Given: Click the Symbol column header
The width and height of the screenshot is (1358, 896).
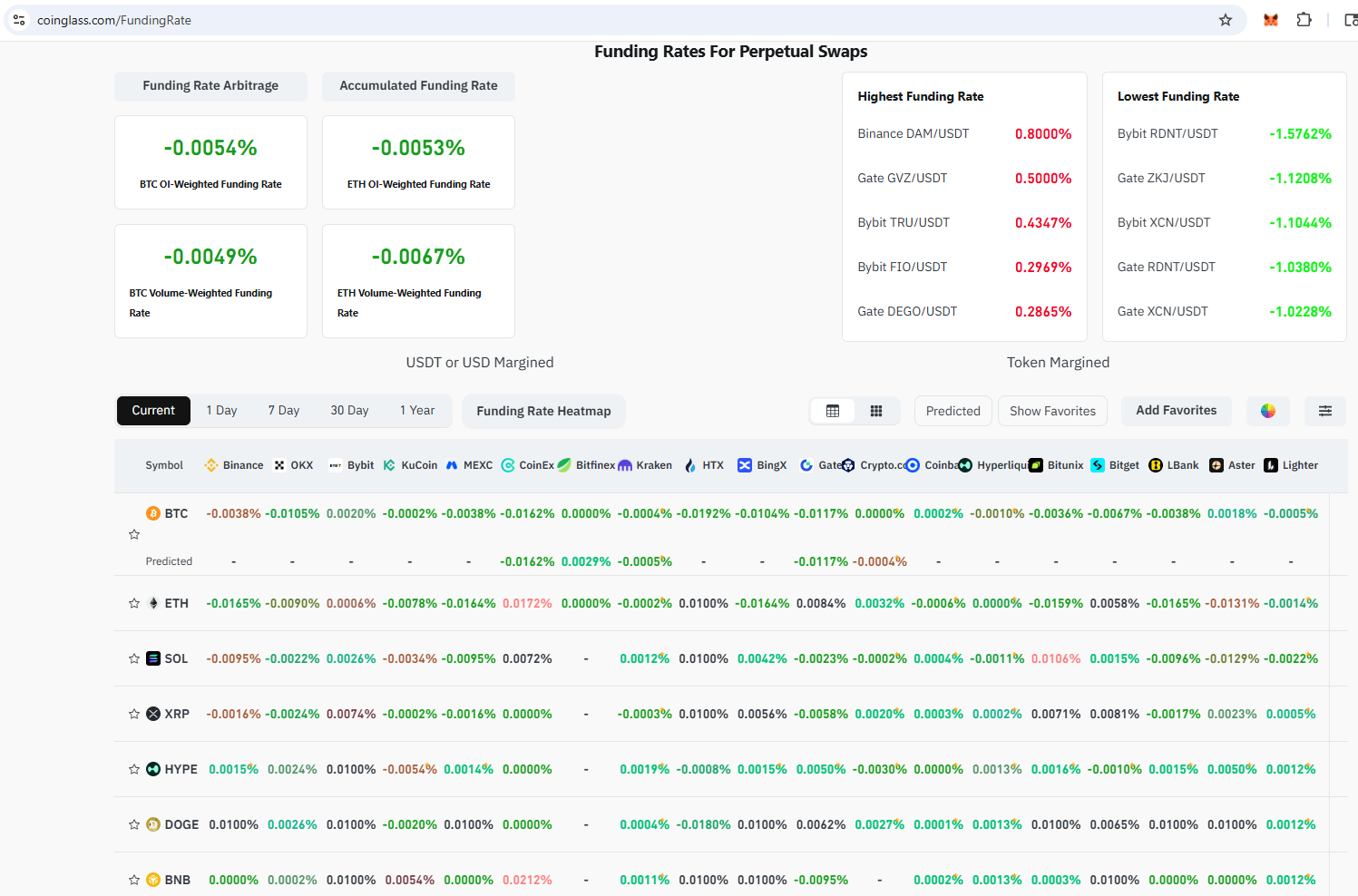Looking at the screenshot, I should 164,465.
